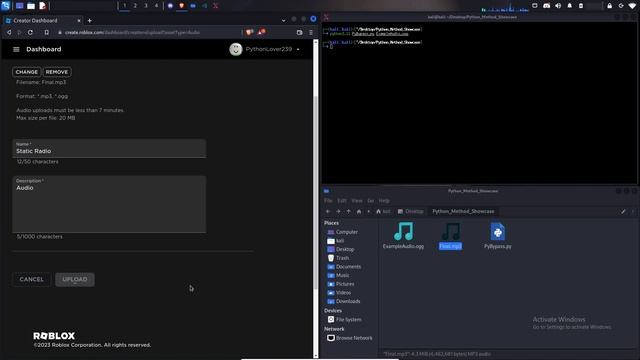
Task: Open the system applications menu icon
Action: [x=5, y=6]
